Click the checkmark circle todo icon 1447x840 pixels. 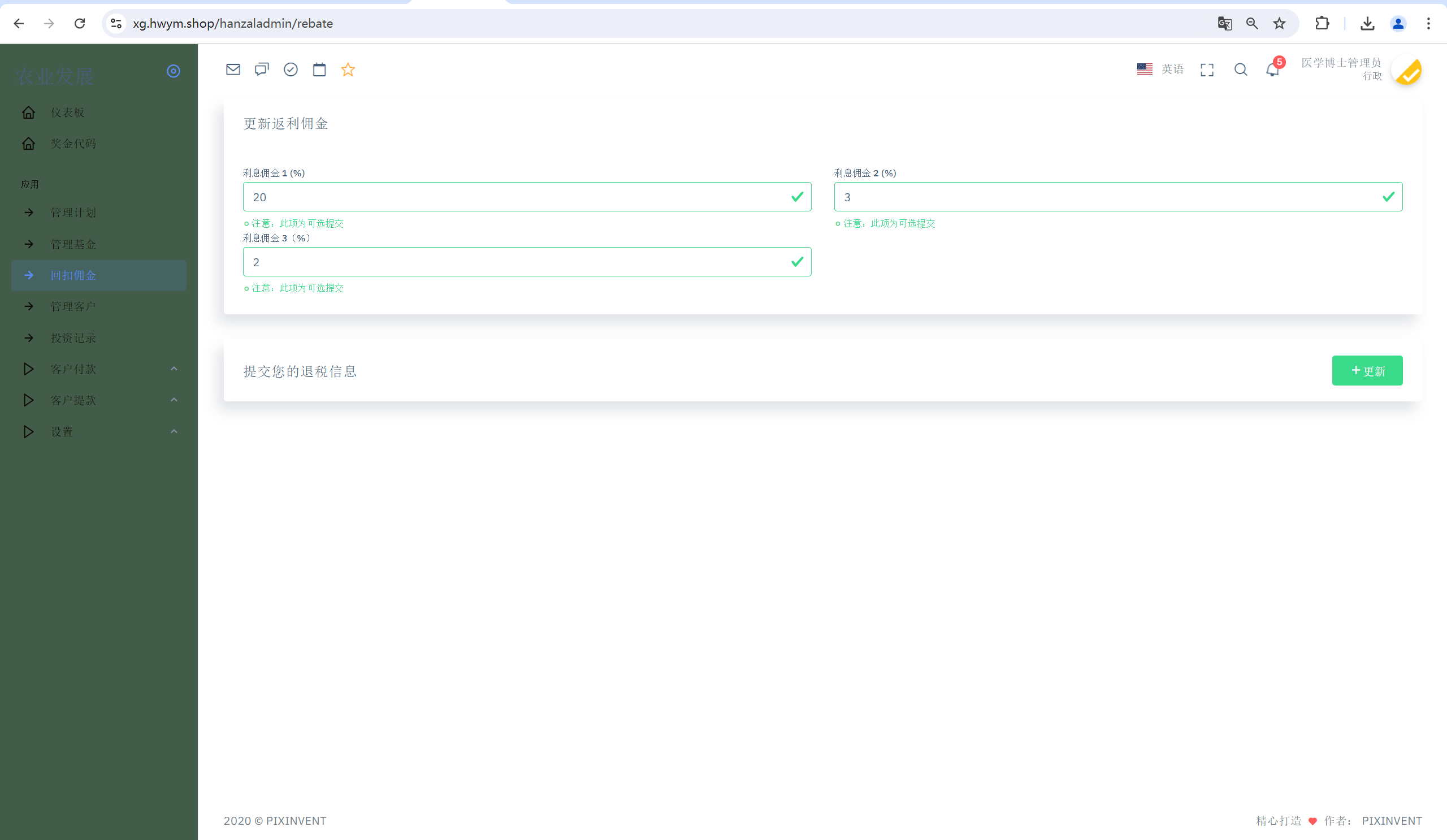(x=291, y=70)
